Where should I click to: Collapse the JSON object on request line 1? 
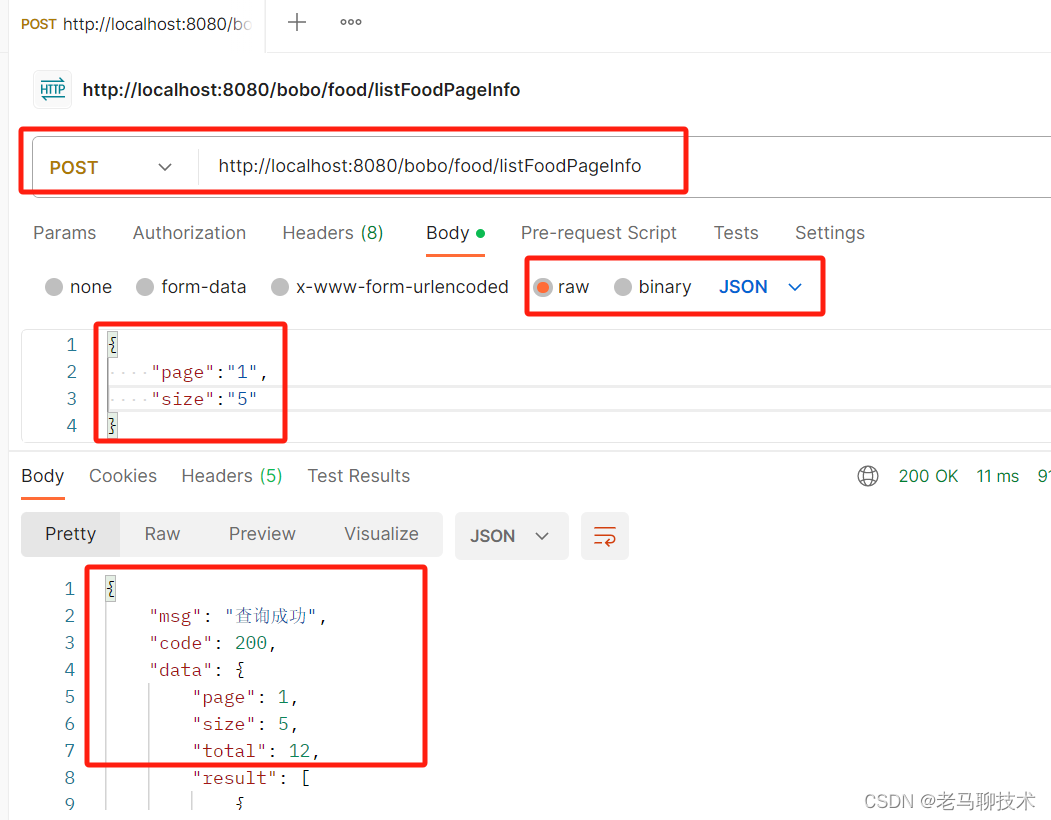(111, 344)
